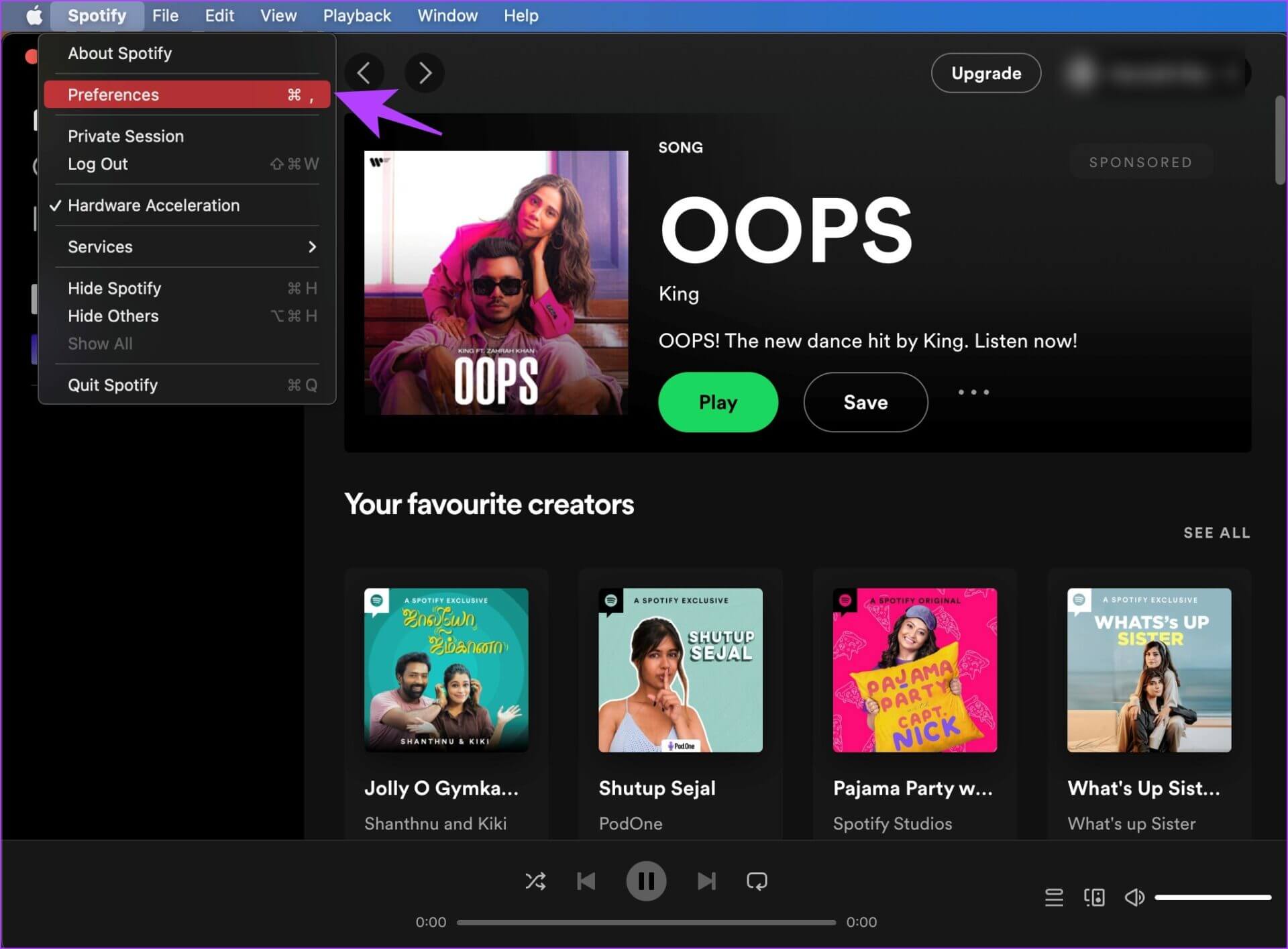Skip to next track
The image size is (1288, 949).
pyautogui.click(x=706, y=881)
